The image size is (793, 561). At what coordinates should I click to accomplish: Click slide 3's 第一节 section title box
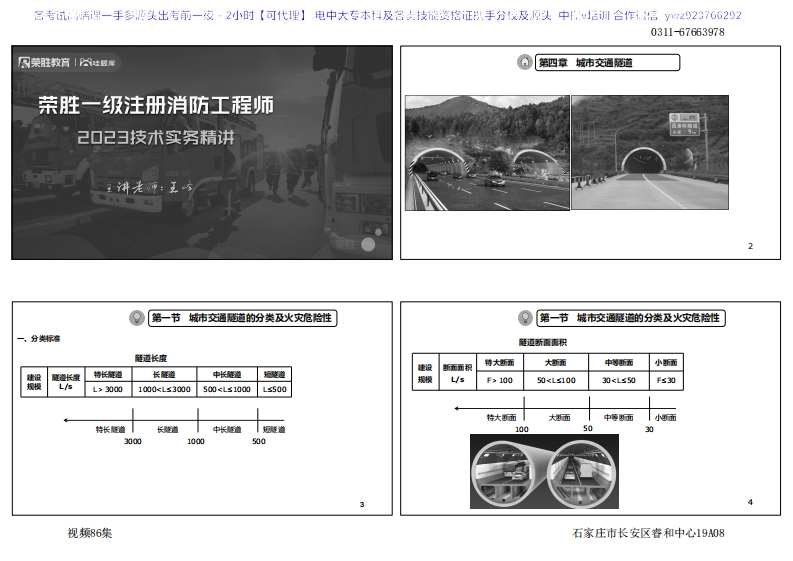[242, 318]
